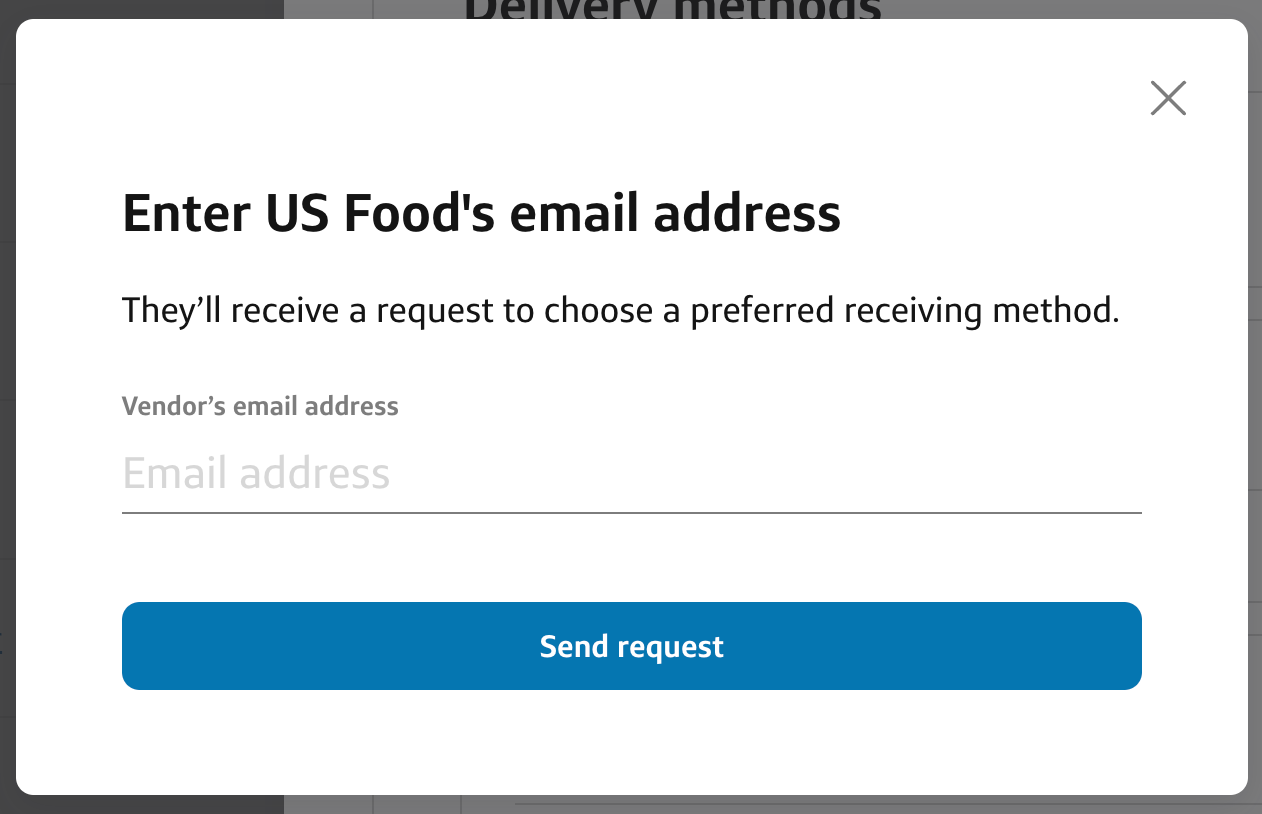Click the blue Send request bar
The height and width of the screenshot is (814, 1262).
pyautogui.click(x=631, y=645)
